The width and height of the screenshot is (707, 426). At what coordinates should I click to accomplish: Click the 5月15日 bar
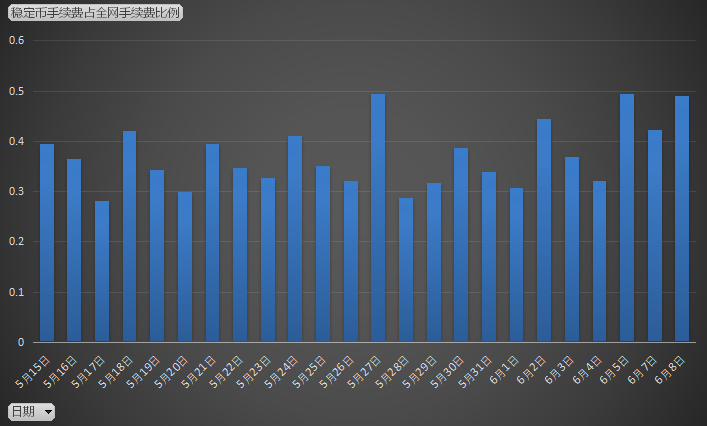point(47,243)
